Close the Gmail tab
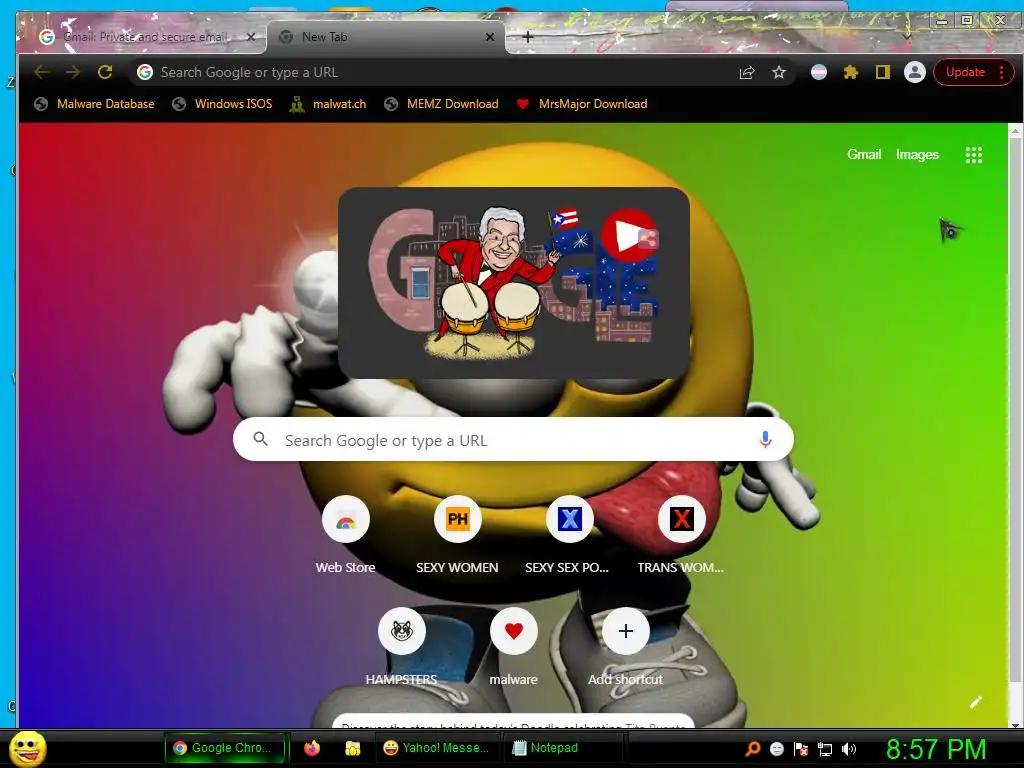 point(250,37)
